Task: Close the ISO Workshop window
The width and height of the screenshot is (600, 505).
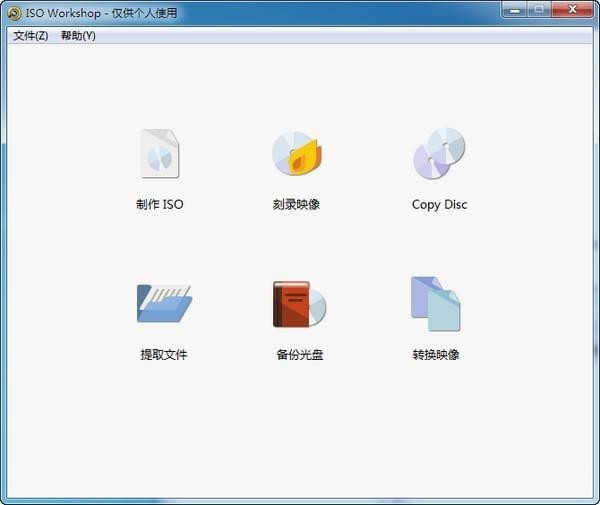Action: [x=572, y=10]
